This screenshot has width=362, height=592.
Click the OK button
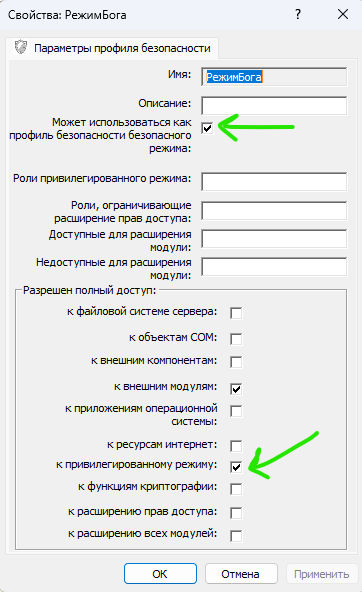point(160,574)
